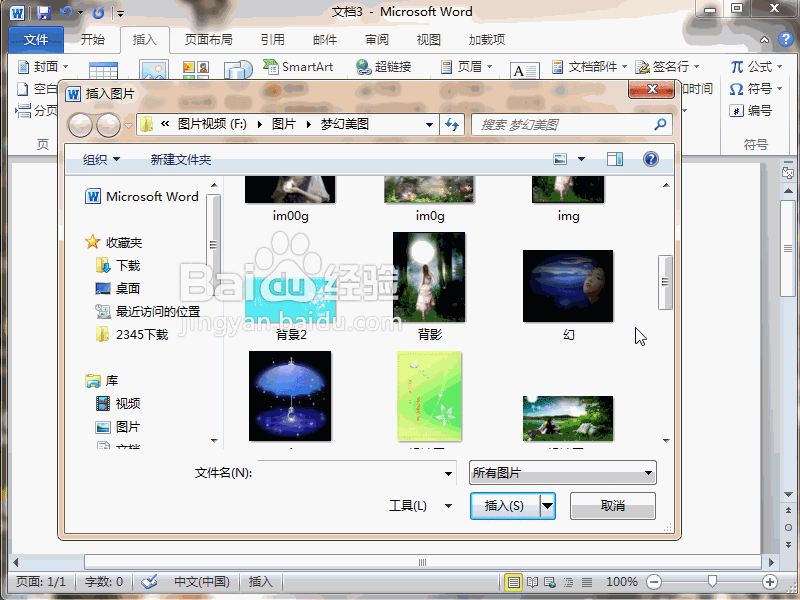Click Cancel (取消) button
The height and width of the screenshot is (600, 800).
point(613,506)
